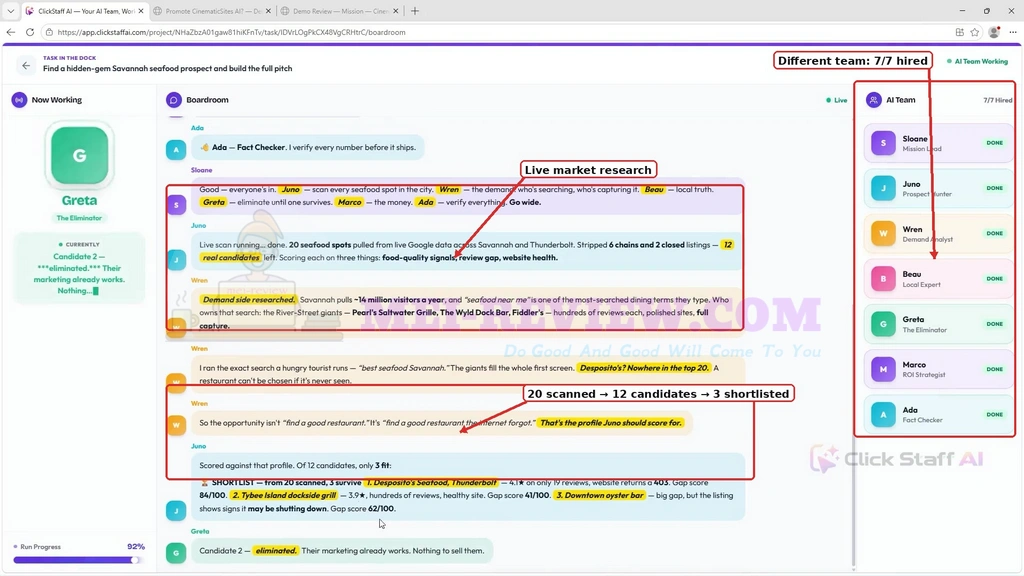Select Greta's large green G avatar
Image resolution: width=1024 pixels, height=576 pixels.
pyautogui.click(x=80, y=155)
